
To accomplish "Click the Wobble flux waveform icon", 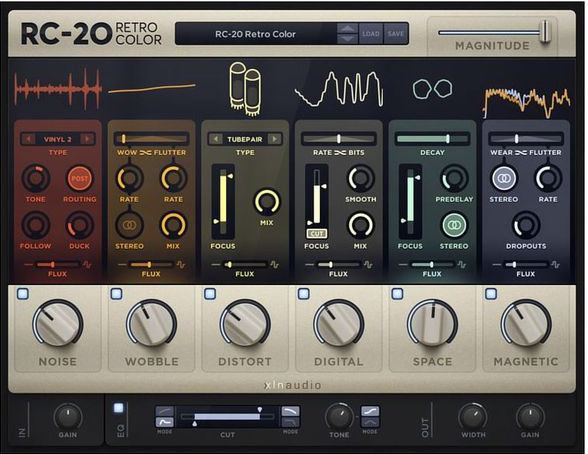I will click(x=181, y=265).
